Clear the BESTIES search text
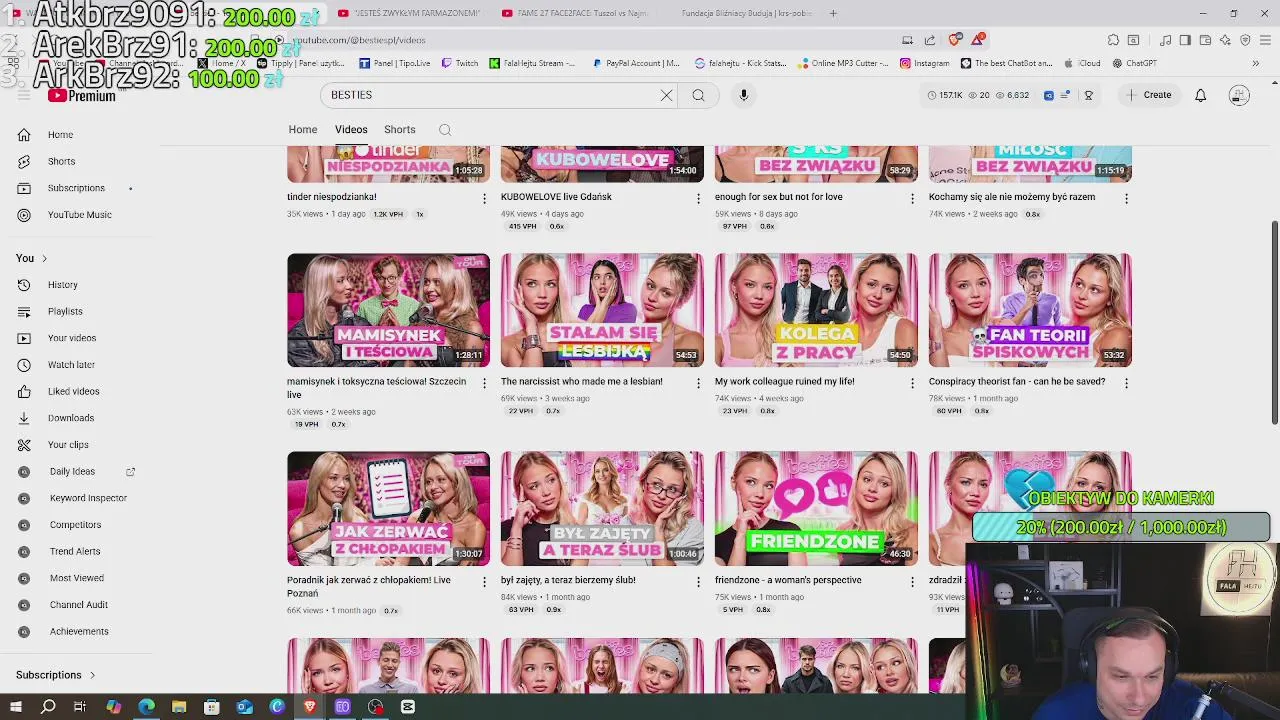1280x720 pixels. [666, 95]
